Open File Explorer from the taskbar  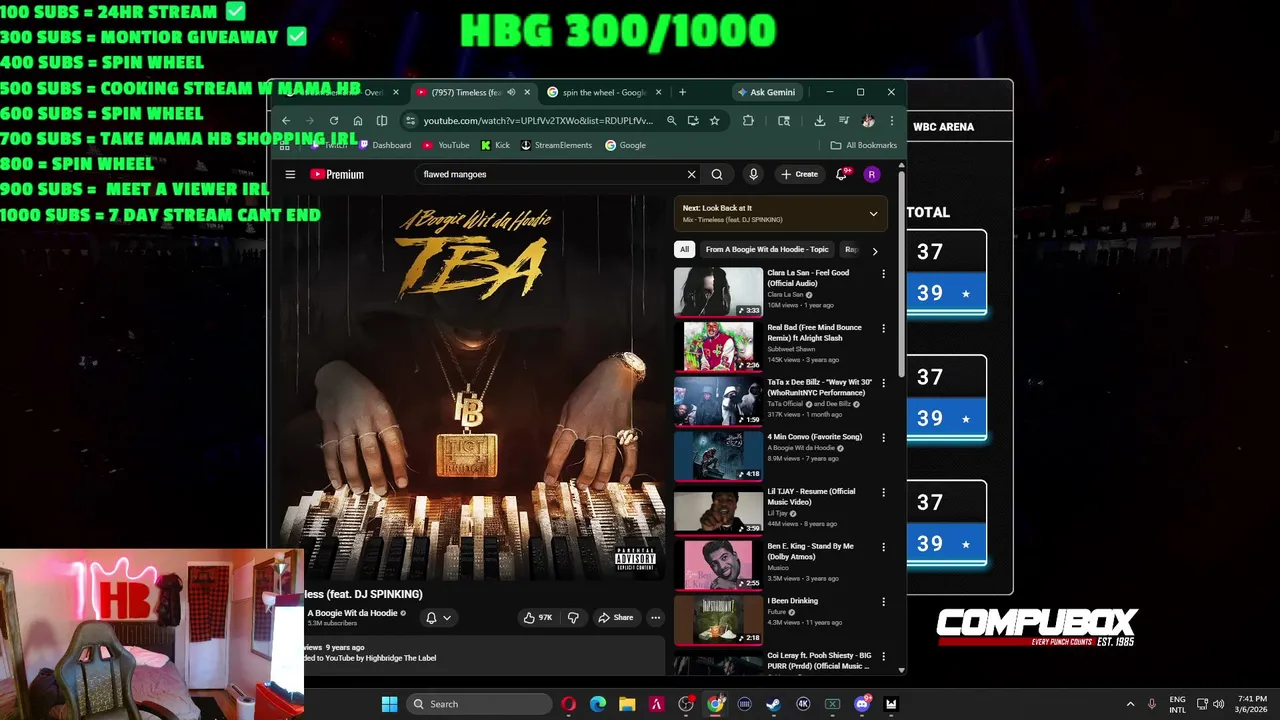[627, 704]
